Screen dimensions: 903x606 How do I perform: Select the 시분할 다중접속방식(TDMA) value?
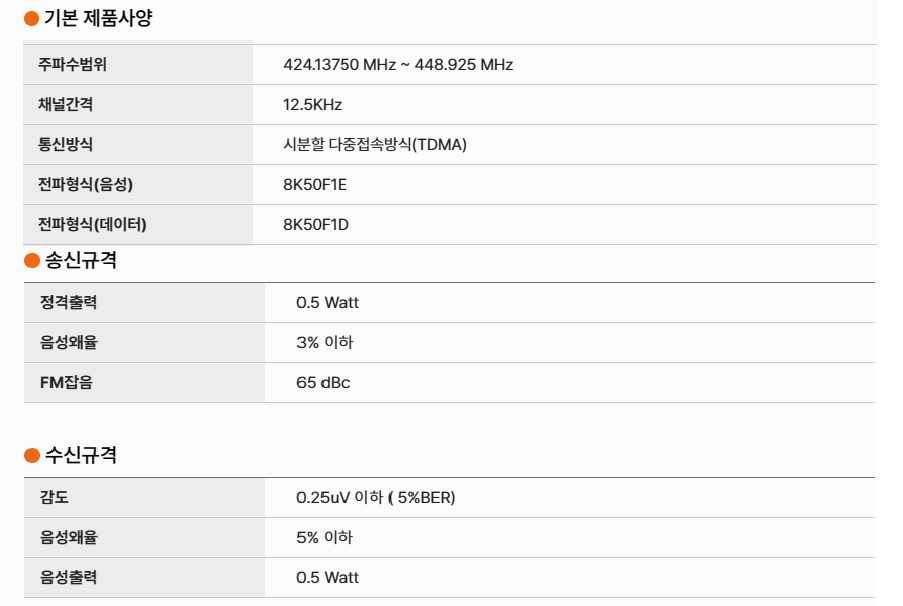click(375, 145)
